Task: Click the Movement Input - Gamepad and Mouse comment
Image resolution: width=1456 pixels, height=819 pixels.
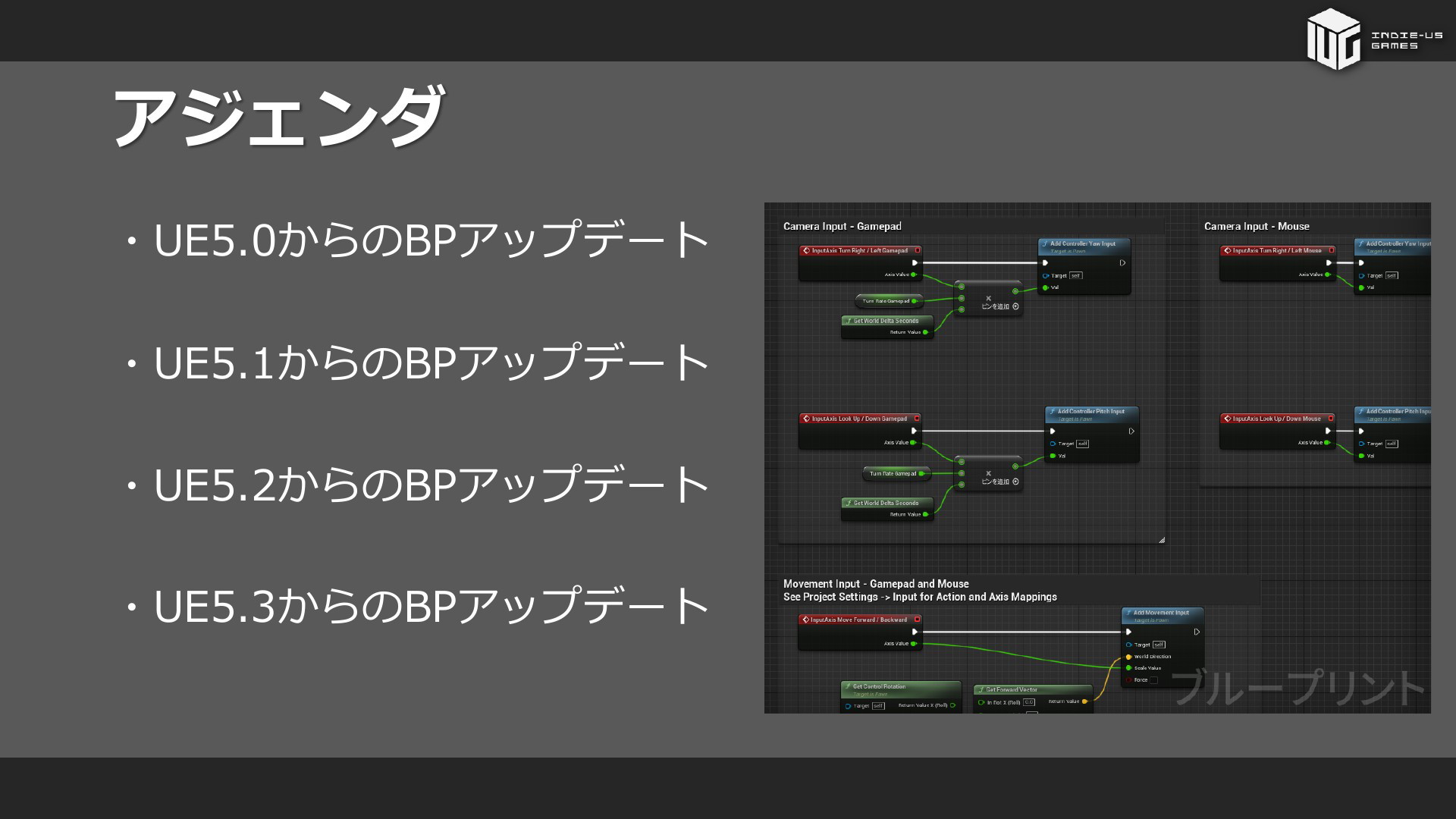Action: pyautogui.click(x=920, y=590)
